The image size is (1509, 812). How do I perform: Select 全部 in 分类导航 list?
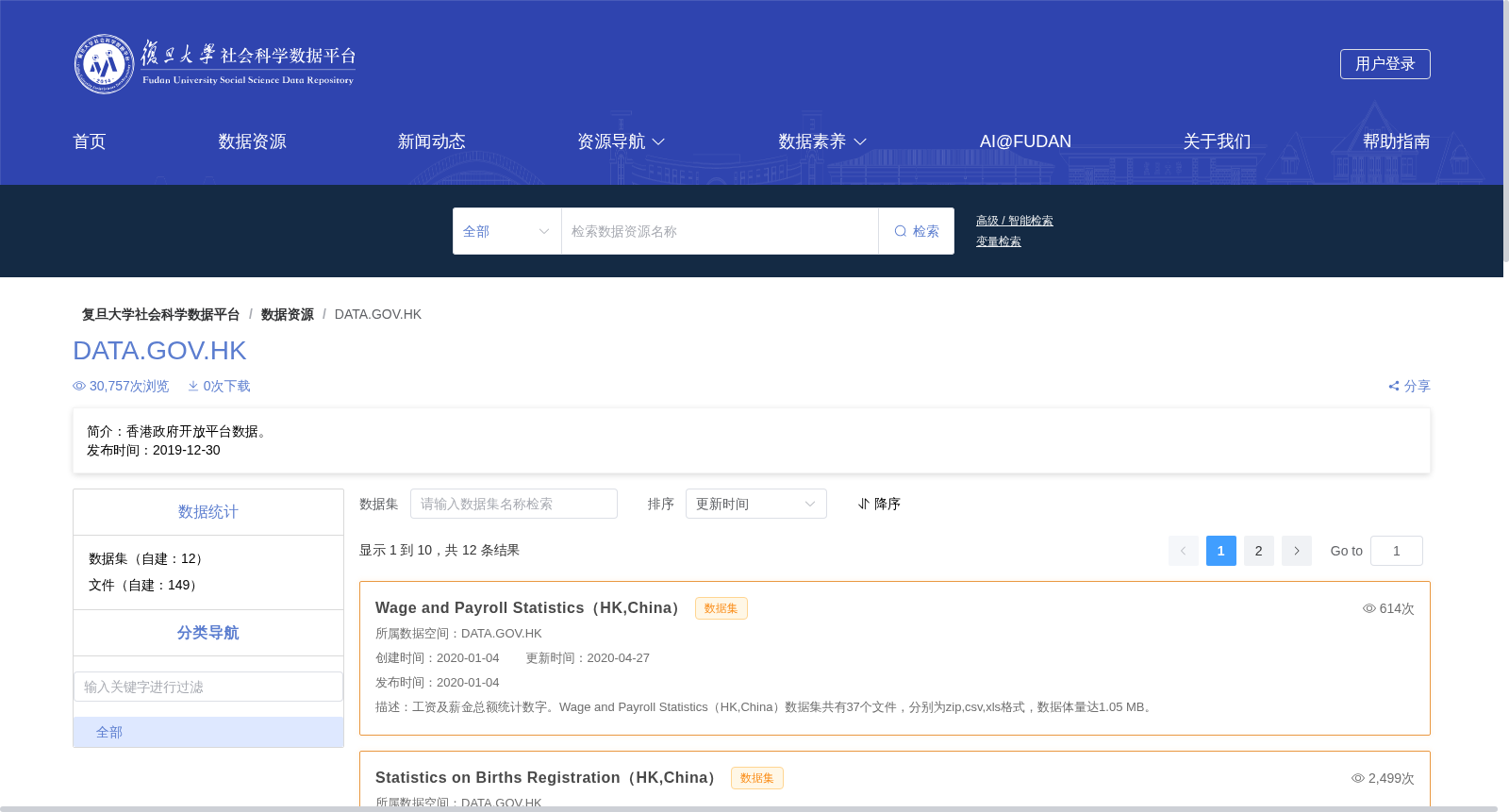click(x=208, y=732)
